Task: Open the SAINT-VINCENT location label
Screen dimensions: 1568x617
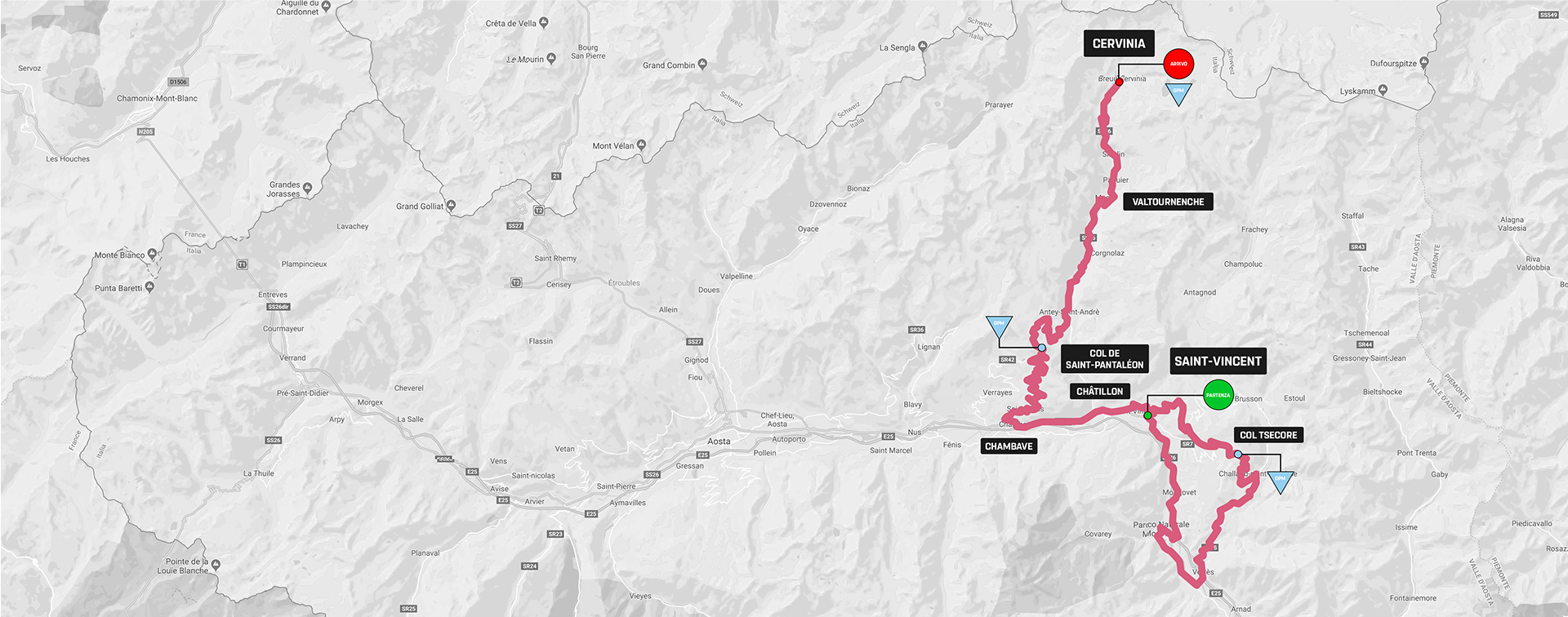Action: 1218,362
